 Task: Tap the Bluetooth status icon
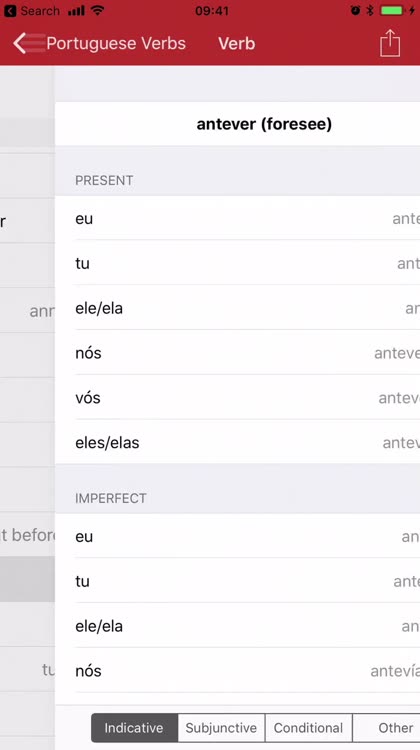click(x=370, y=11)
